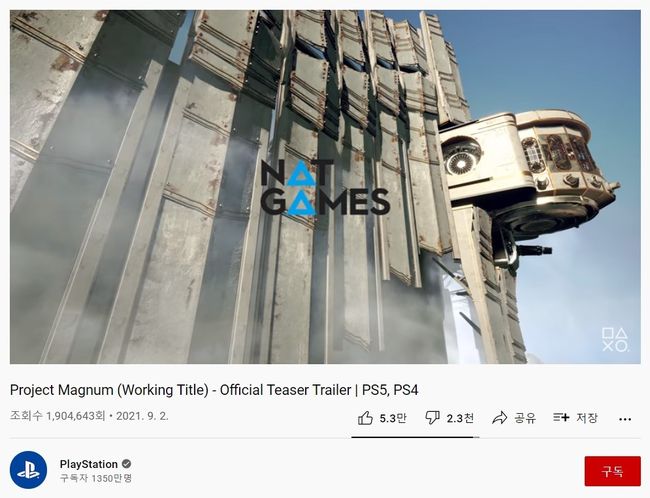Screen dimensions: 650x498
Task: Click the NAT GAMES logo in video
Action: tap(325, 188)
